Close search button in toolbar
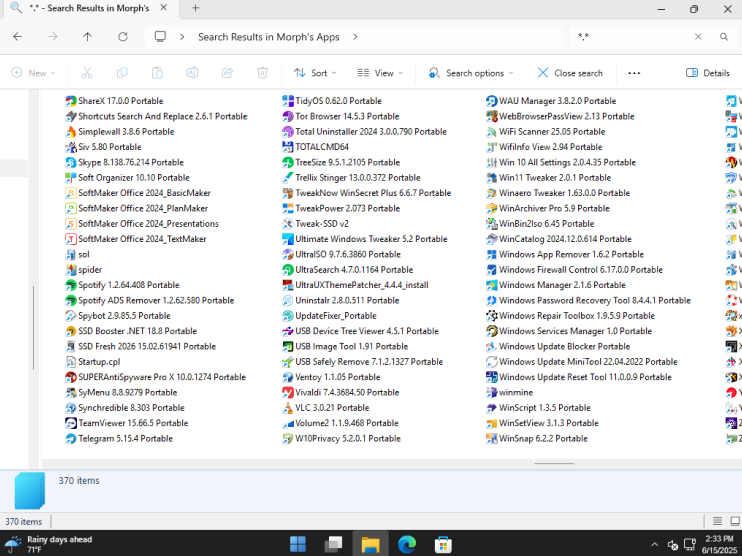 point(570,73)
